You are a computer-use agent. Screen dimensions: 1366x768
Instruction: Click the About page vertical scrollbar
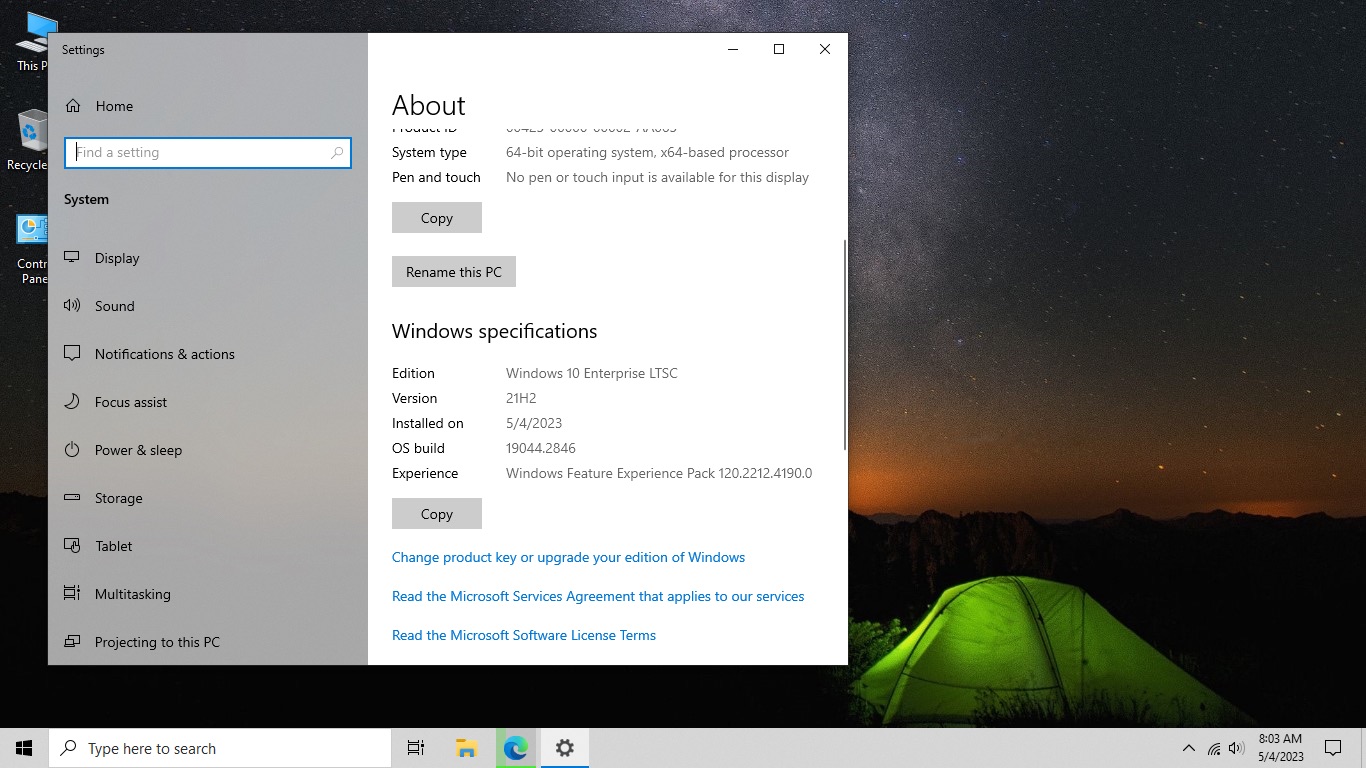coord(845,345)
